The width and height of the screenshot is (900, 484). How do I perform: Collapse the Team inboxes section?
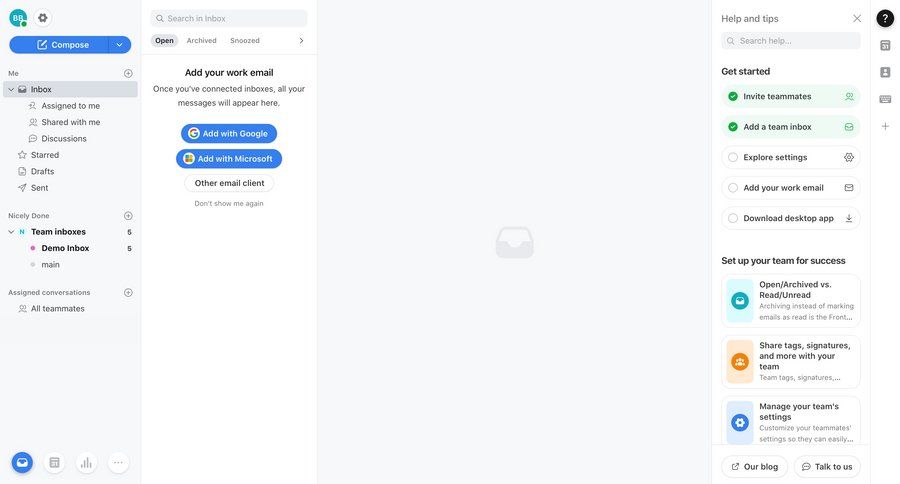(x=11, y=232)
